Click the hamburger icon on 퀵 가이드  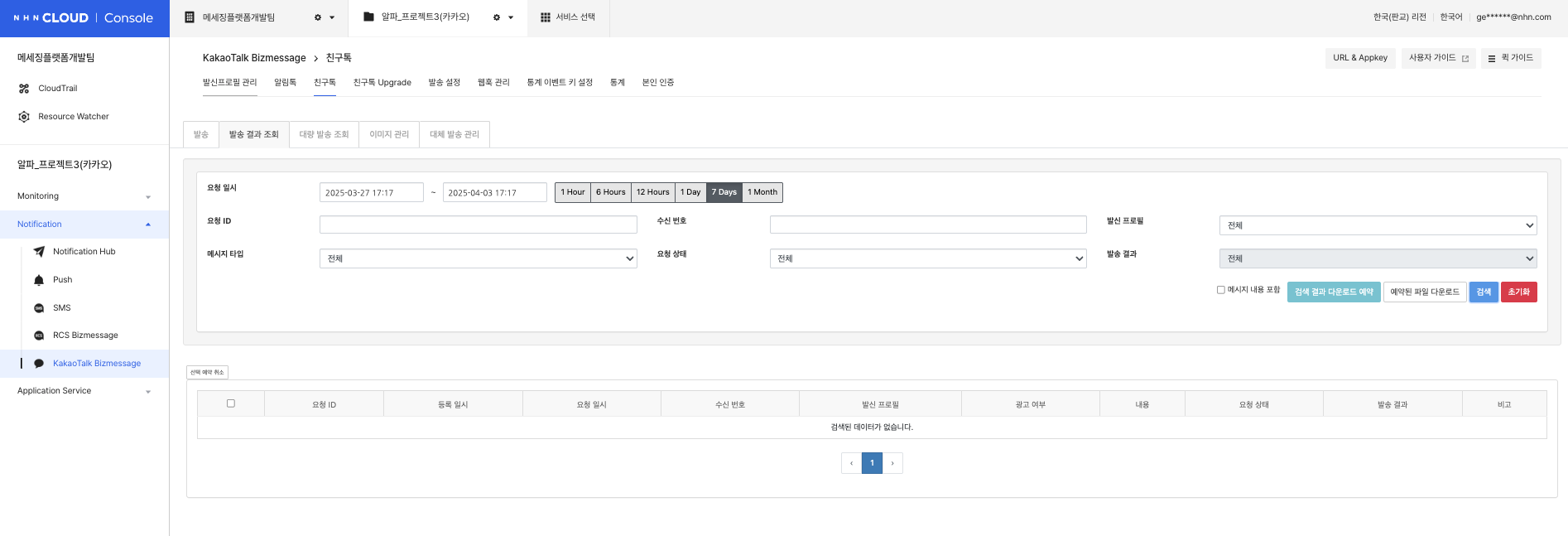1492,59
